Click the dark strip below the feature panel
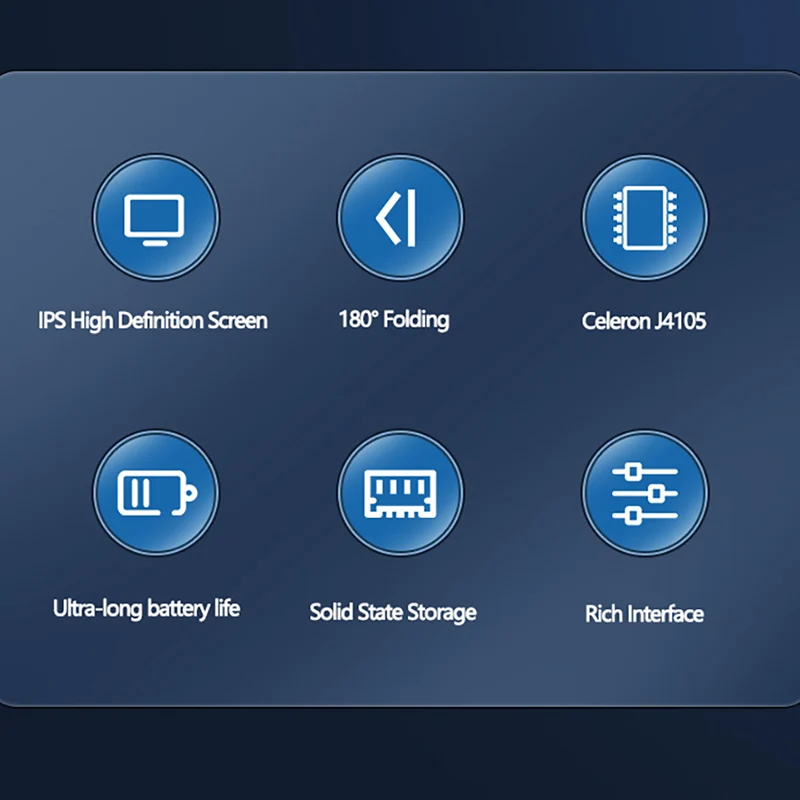This screenshot has height=800, width=800. point(400,754)
